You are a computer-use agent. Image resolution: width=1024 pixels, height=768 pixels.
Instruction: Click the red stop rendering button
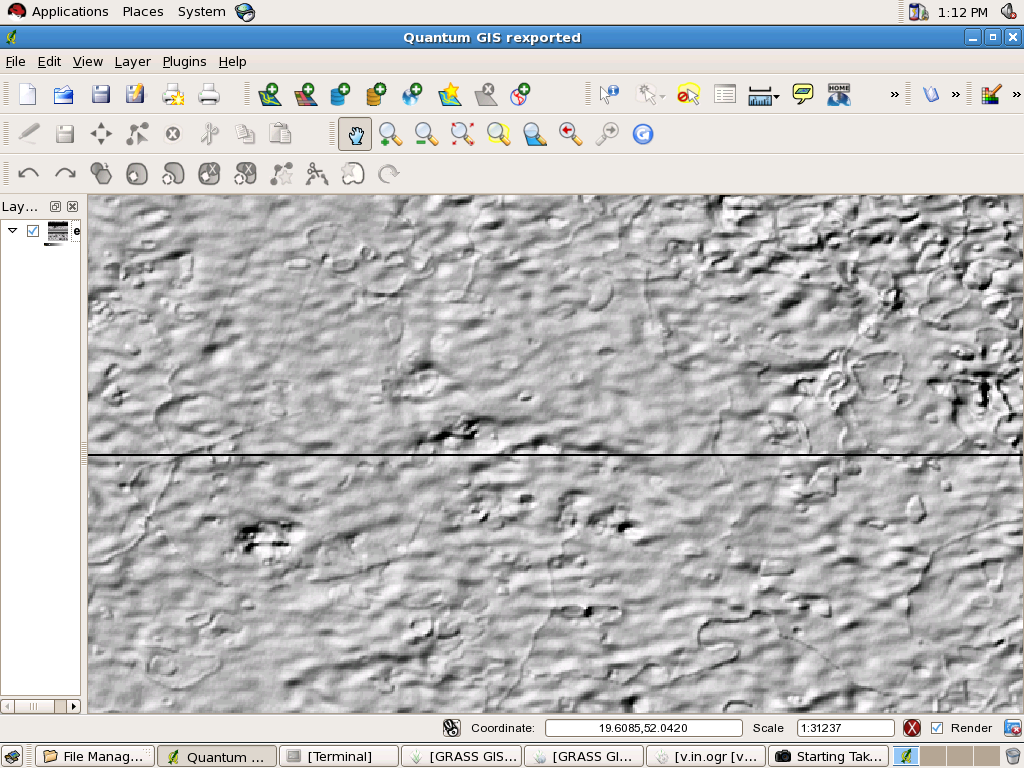point(912,728)
